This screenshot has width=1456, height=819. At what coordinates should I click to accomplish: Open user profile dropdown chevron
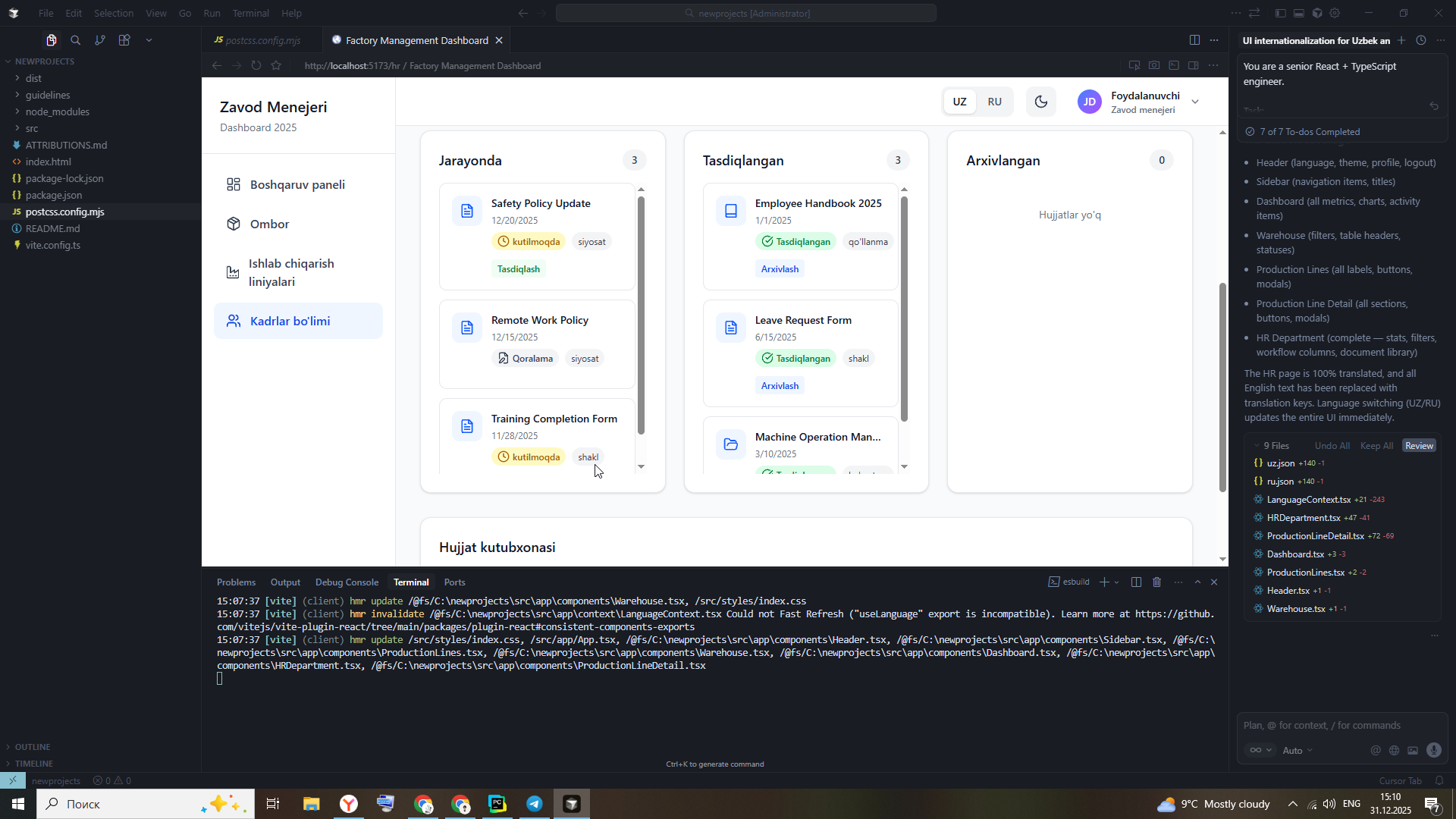pos(1195,102)
